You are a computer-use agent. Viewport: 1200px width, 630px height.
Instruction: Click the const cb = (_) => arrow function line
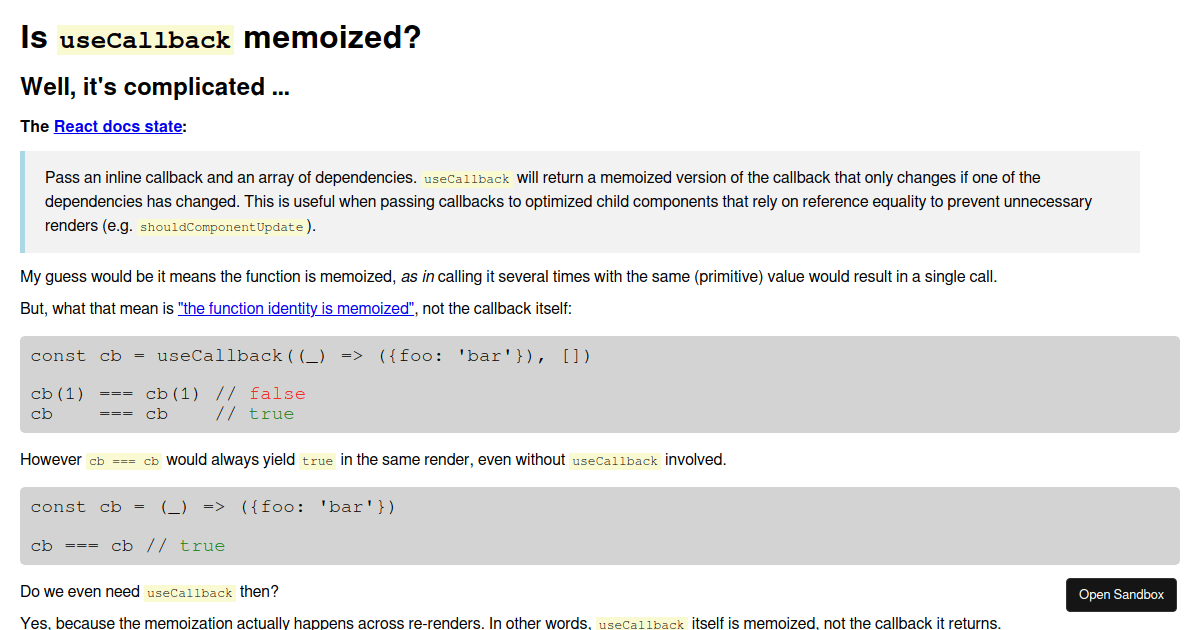point(213,507)
